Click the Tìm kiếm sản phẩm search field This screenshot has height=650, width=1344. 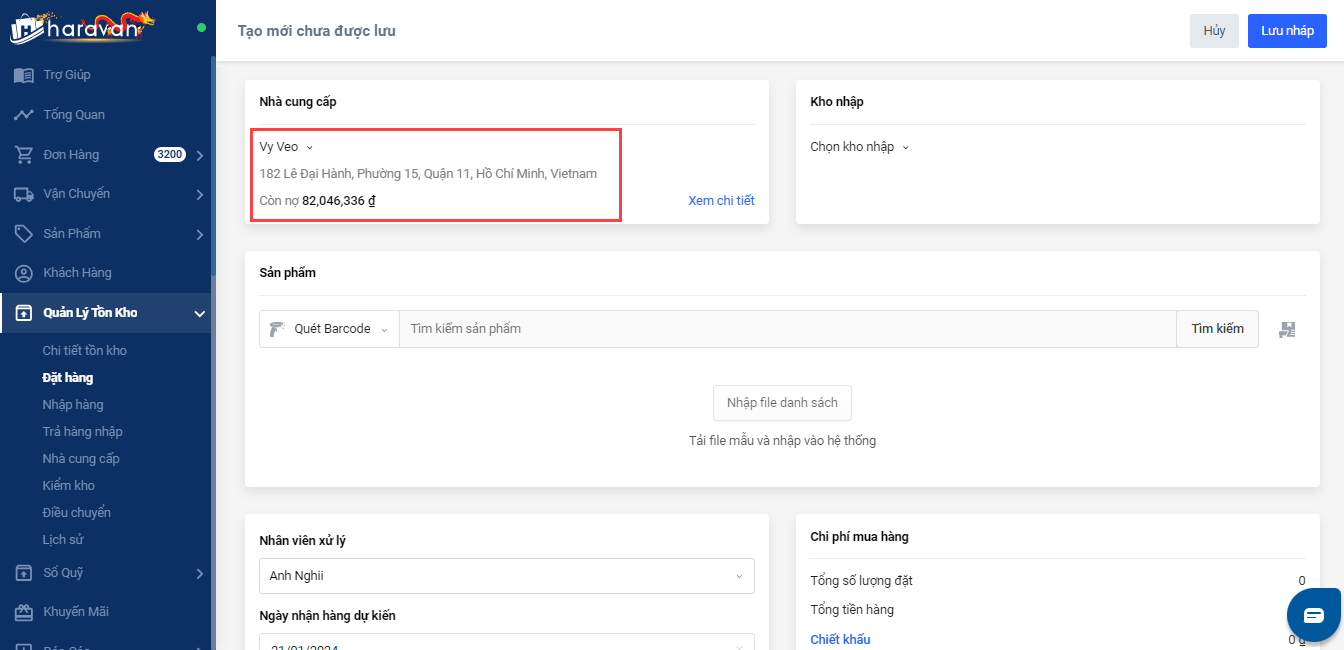(x=787, y=329)
